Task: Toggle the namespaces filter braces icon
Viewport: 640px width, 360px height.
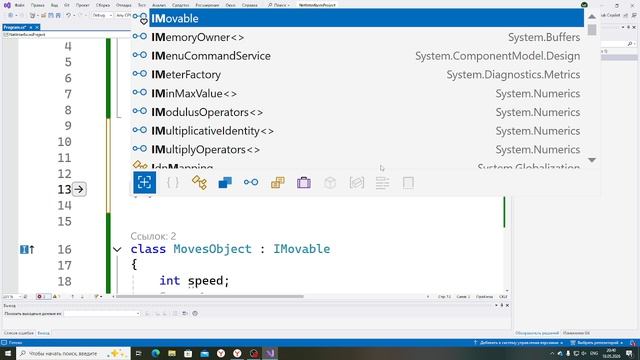Action: 173,182
